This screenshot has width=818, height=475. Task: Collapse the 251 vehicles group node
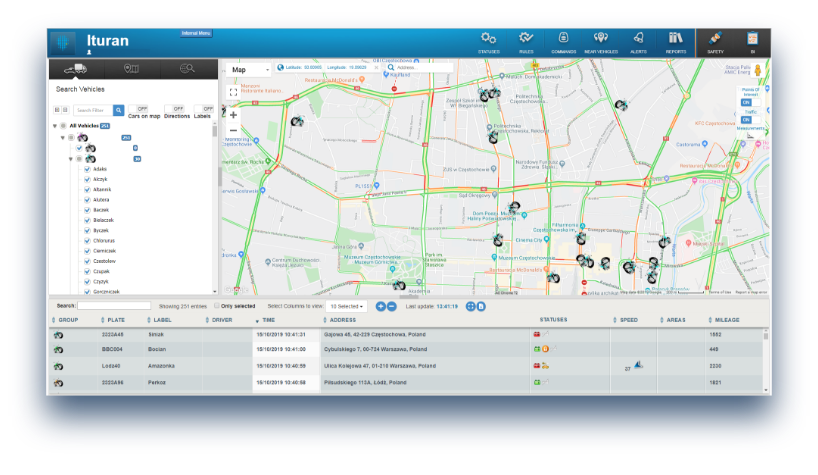coord(63,138)
